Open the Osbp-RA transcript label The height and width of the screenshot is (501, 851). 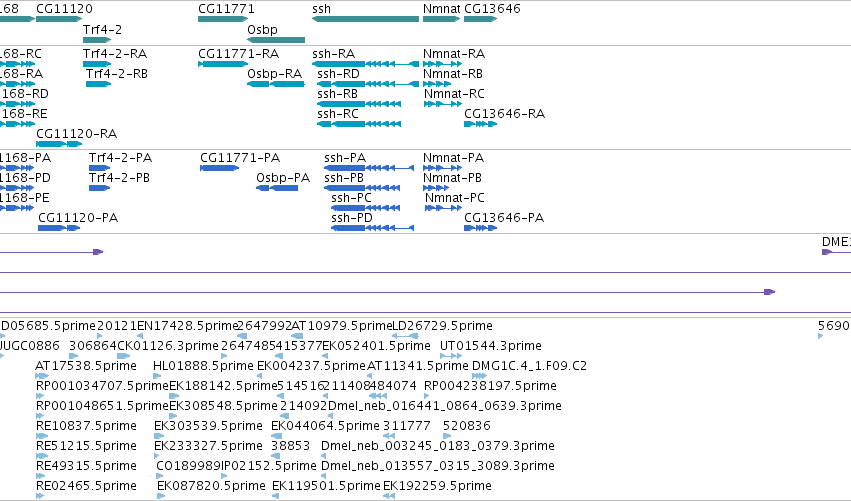(275, 74)
